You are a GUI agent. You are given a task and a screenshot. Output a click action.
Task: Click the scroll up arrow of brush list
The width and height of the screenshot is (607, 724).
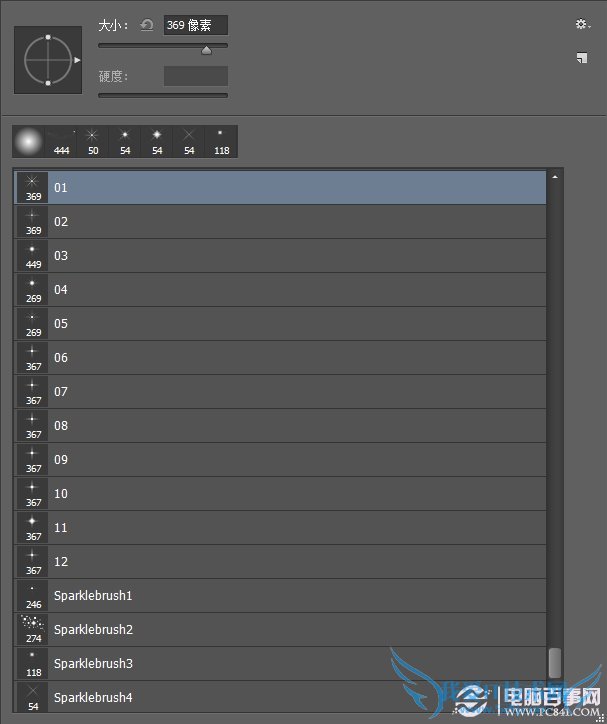pyautogui.click(x=555, y=177)
